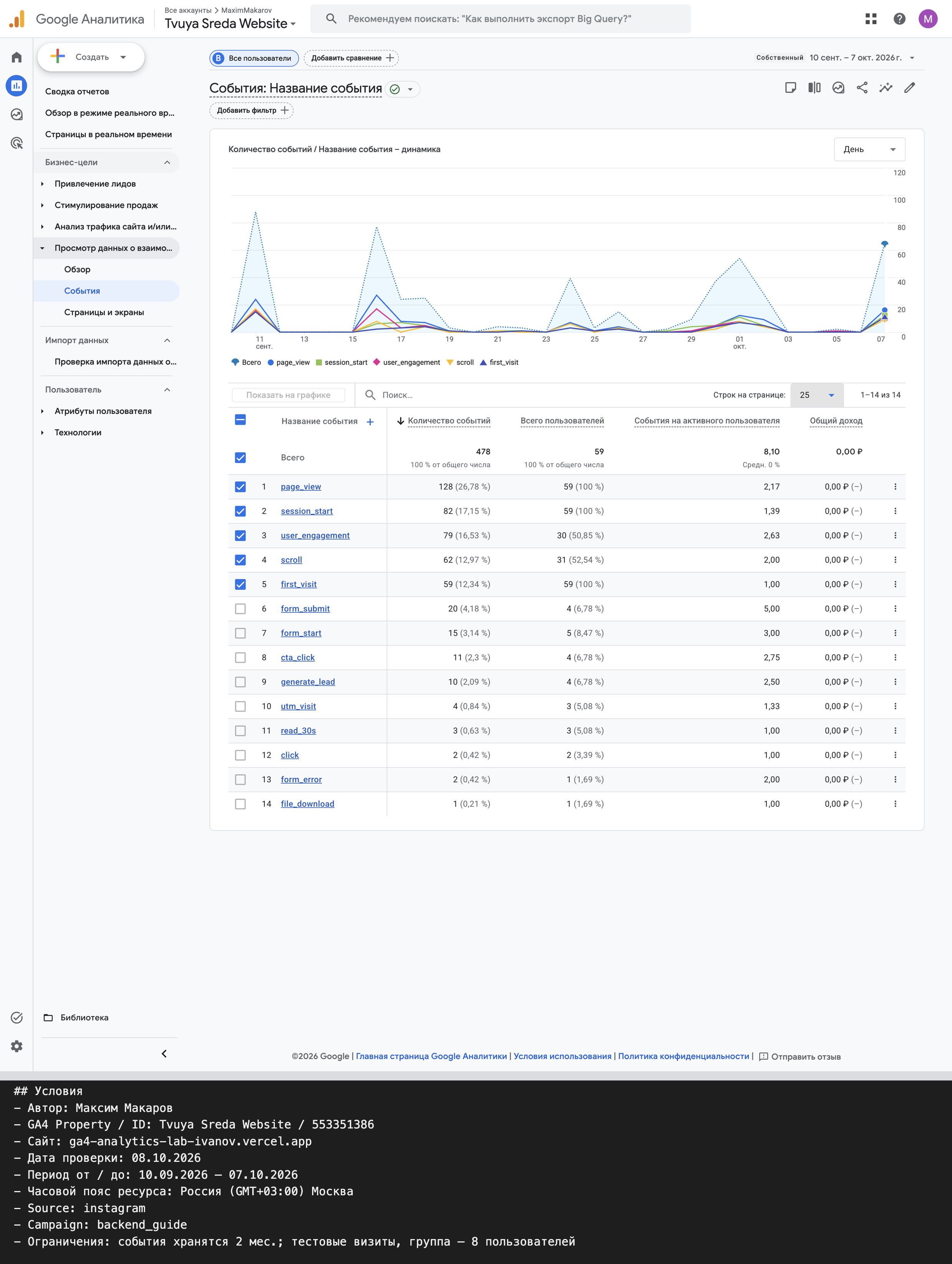The image size is (952, 1264).
Task: Open the generate_lead event link
Action: (307, 682)
